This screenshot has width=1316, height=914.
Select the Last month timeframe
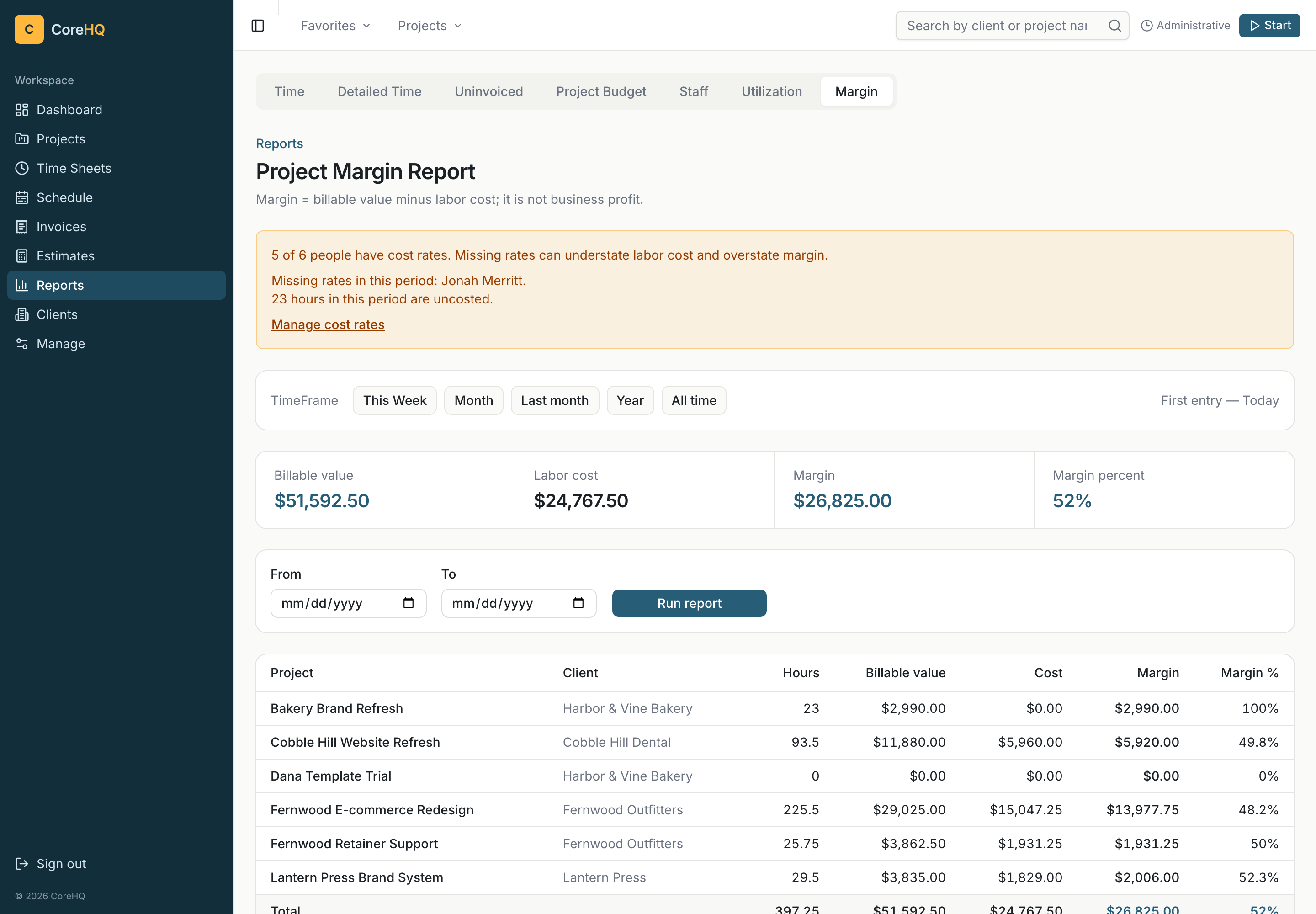click(554, 400)
